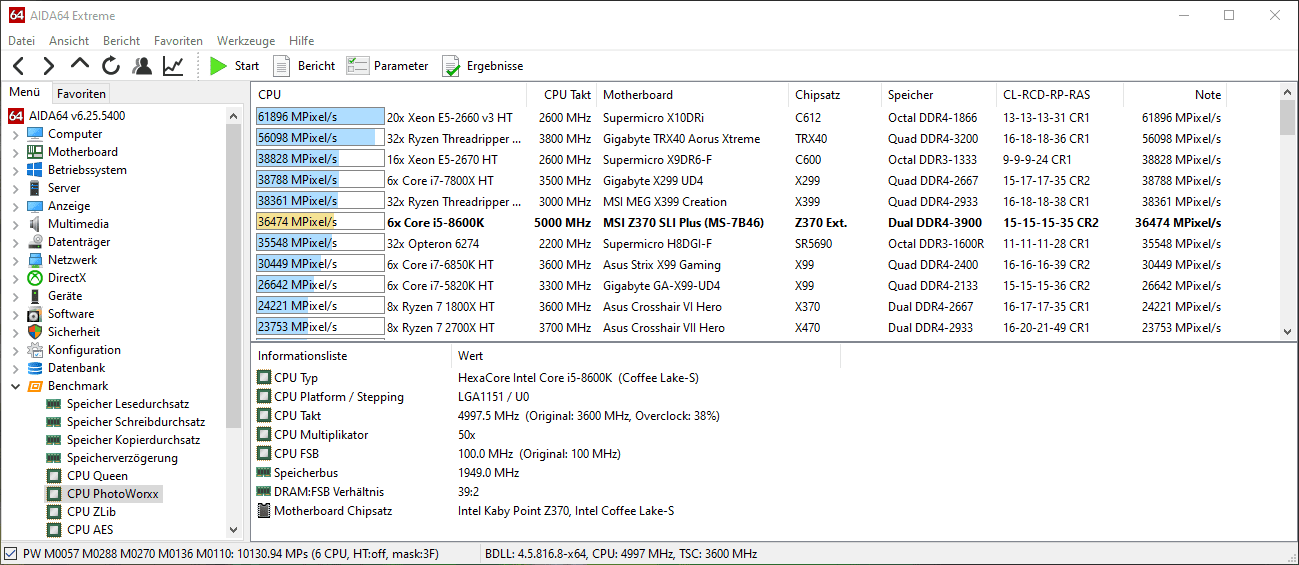This screenshot has width=1299, height=565.
Task: Click the Sicherheit shield icon
Action: 35,332
